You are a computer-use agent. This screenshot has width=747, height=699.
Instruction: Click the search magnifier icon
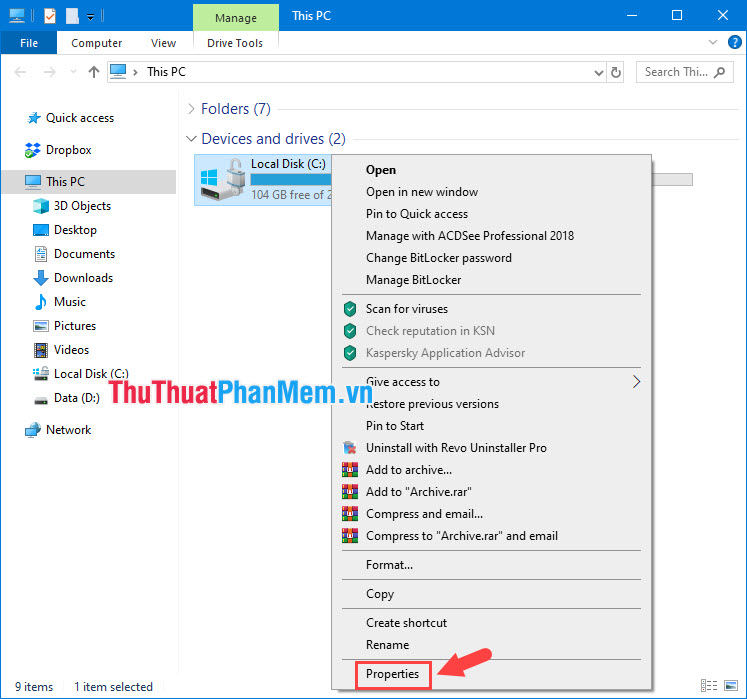tap(719, 72)
